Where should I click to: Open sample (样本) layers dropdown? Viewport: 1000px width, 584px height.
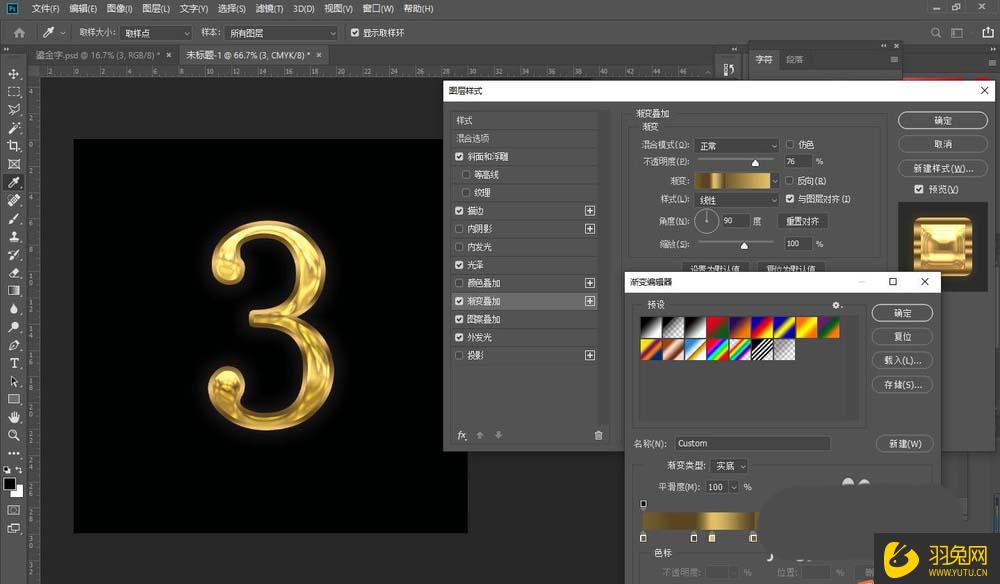pyautogui.click(x=281, y=33)
